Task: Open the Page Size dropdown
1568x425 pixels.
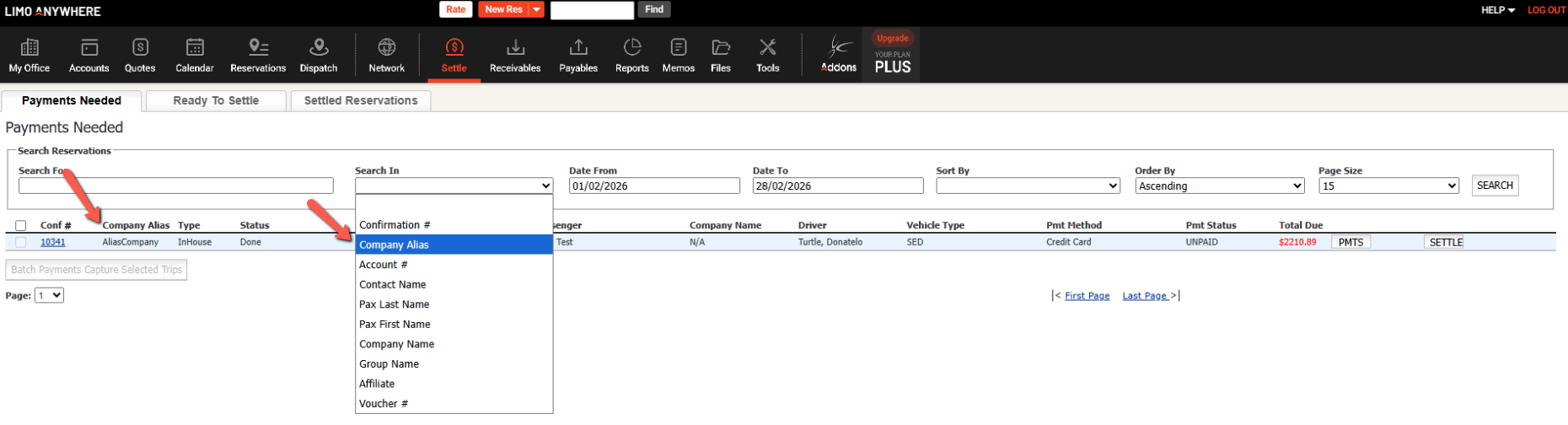Action: pos(1388,186)
